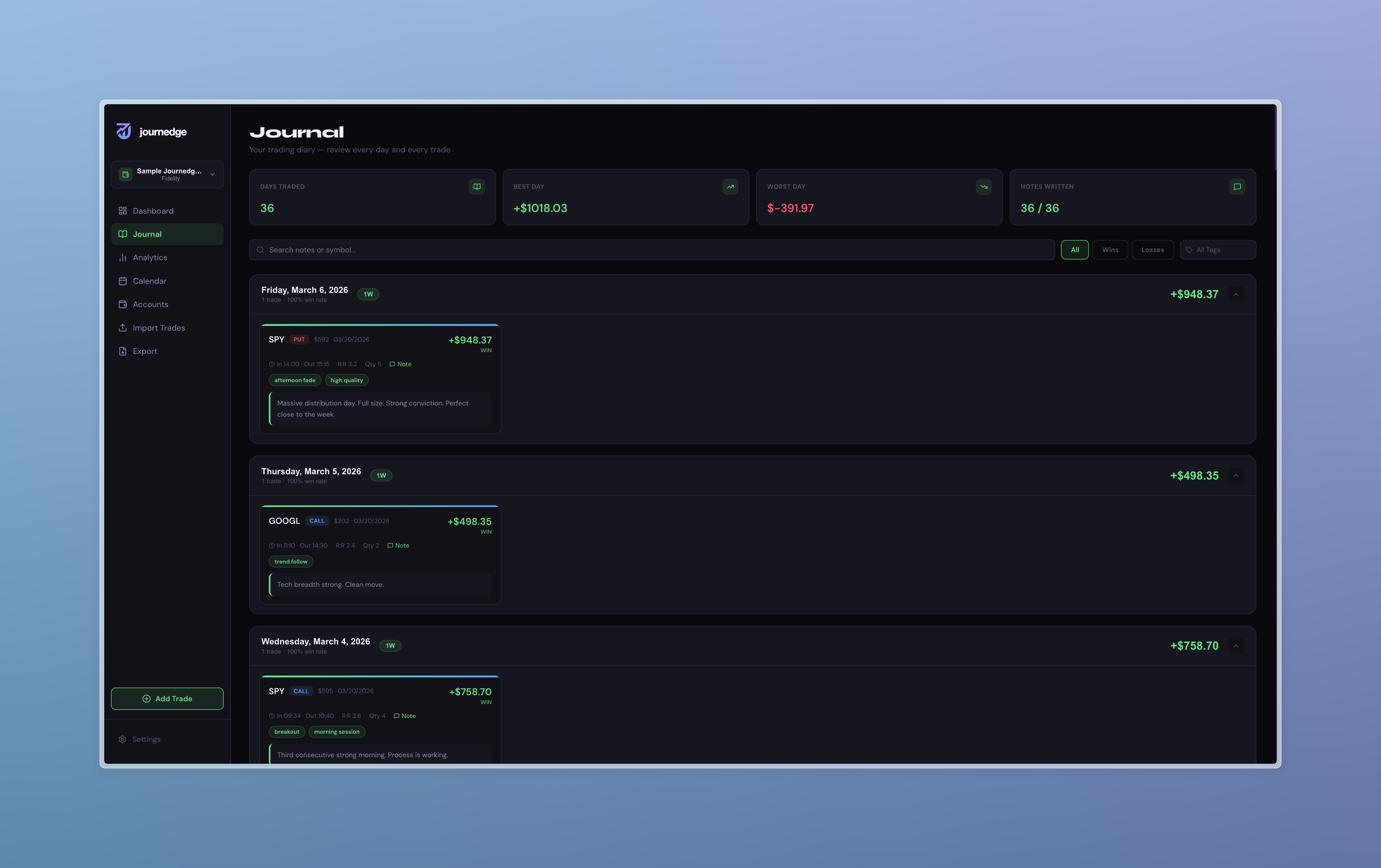
Task: Click the 1W badge on Friday, March 6
Action: click(x=368, y=294)
